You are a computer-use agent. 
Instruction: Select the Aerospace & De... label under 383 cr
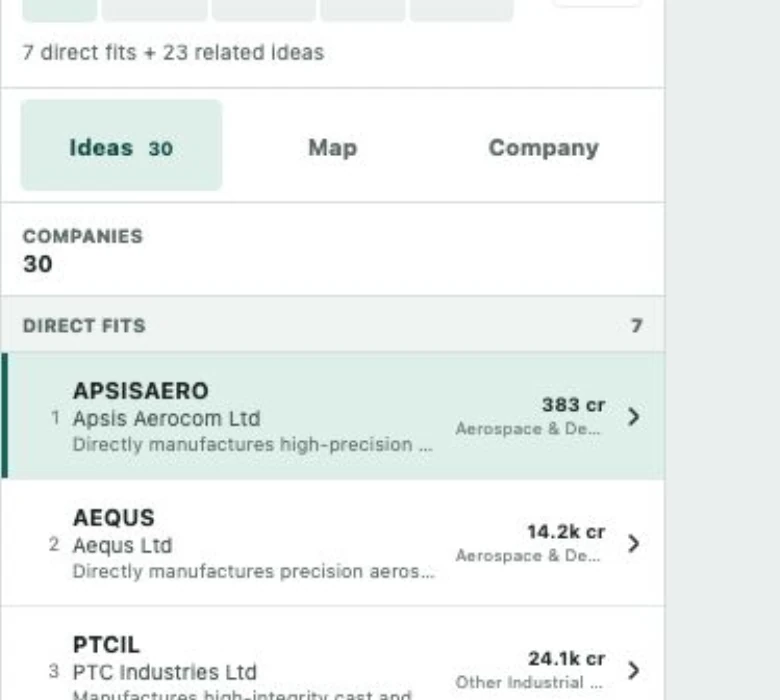[528, 429]
